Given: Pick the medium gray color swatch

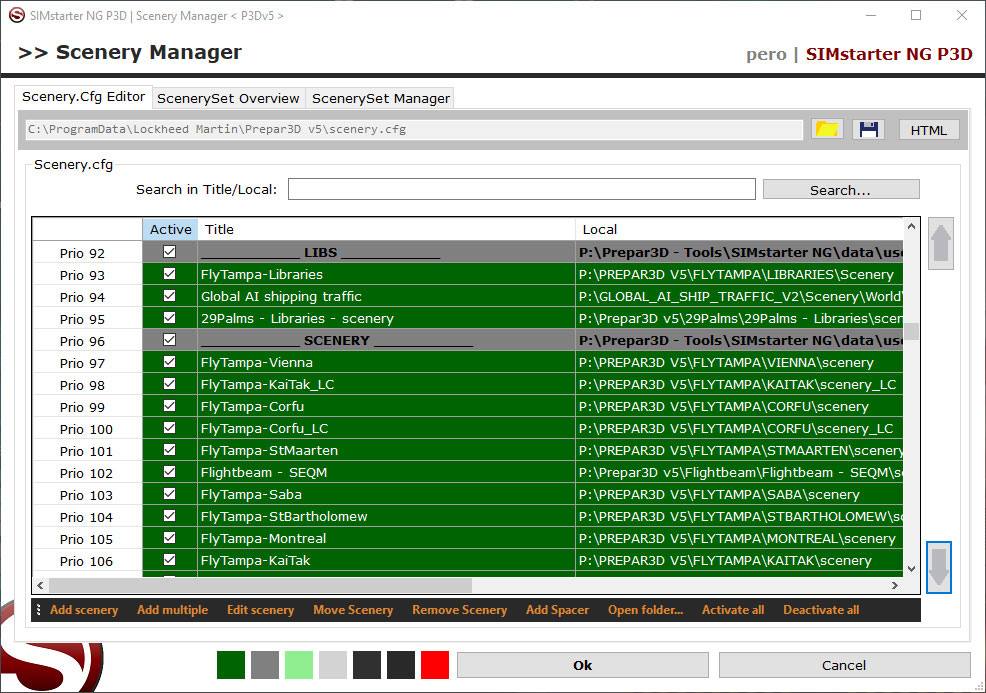Looking at the screenshot, I should 265,665.
